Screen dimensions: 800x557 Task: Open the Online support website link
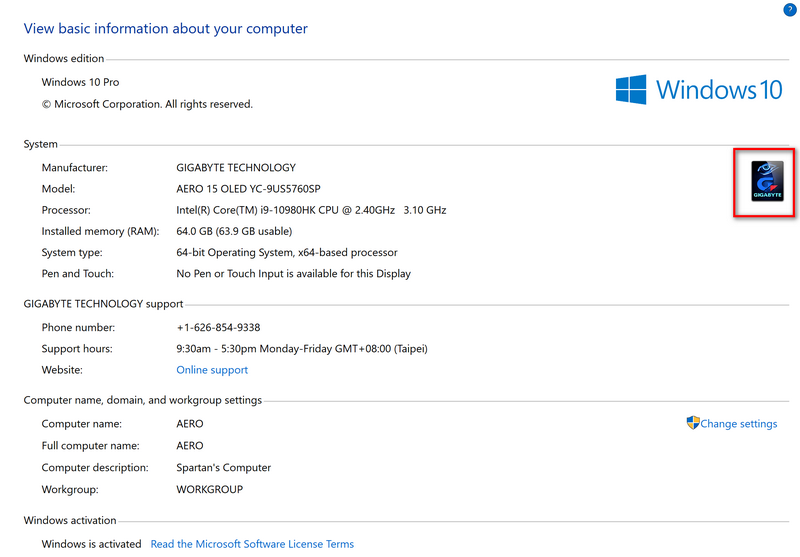(x=212, y=370)
